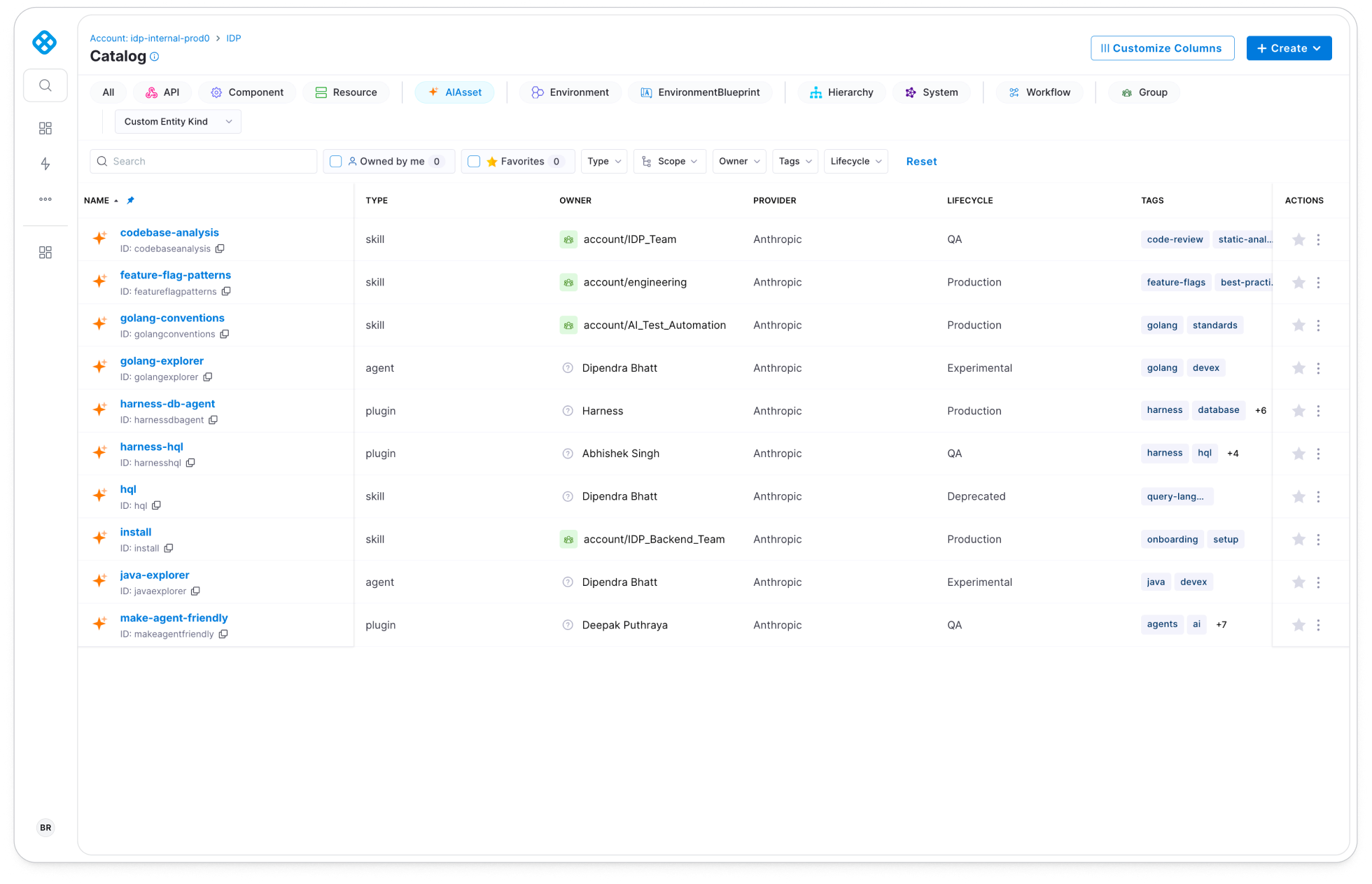Open the IDP breadcrumb link
1372x884 pixels.
click(234, 38)
